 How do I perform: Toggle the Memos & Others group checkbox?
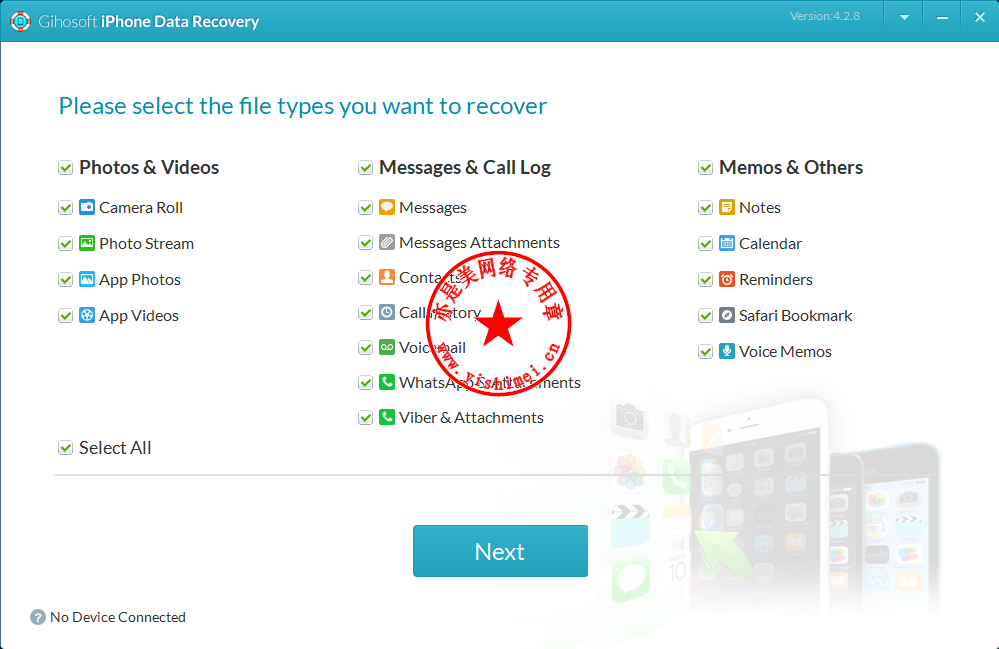point(705,168)
